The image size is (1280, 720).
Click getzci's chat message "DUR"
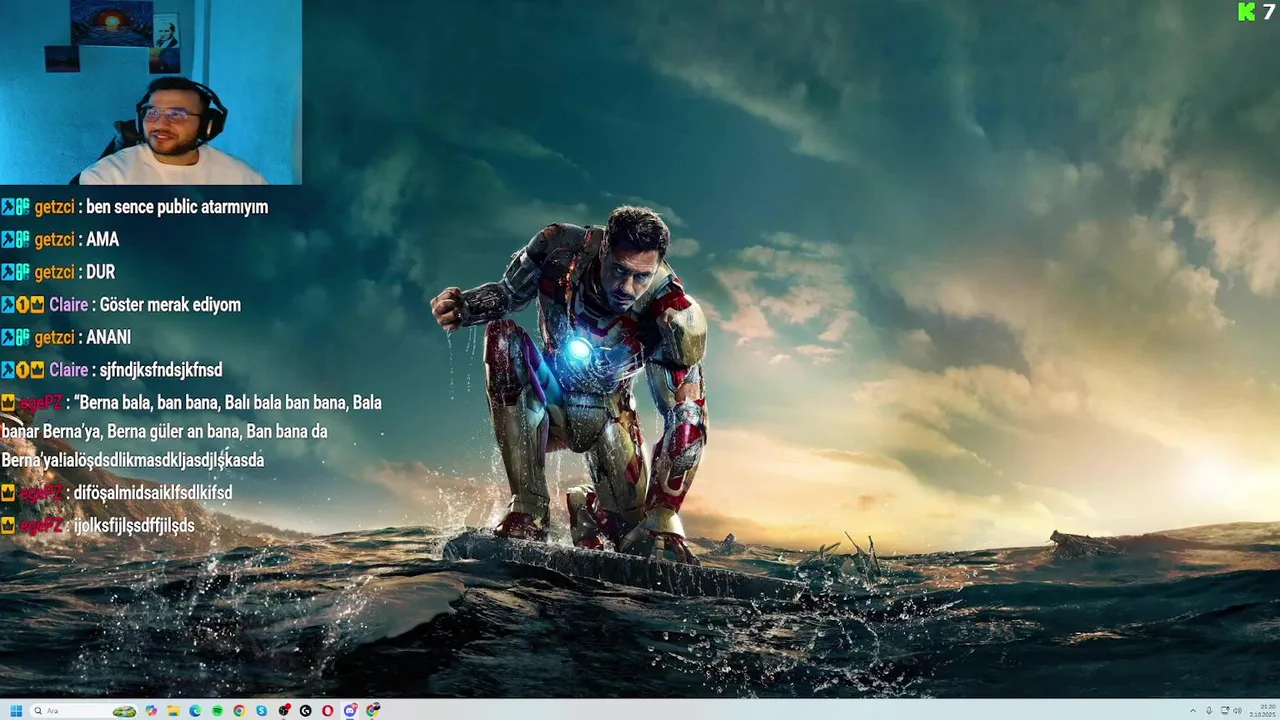tap(100, 272)
